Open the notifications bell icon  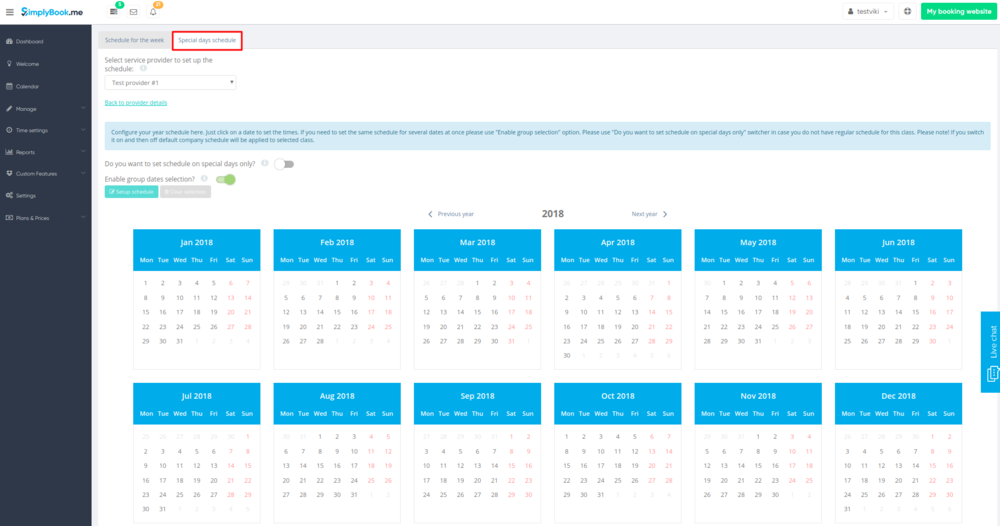point(153,12)
